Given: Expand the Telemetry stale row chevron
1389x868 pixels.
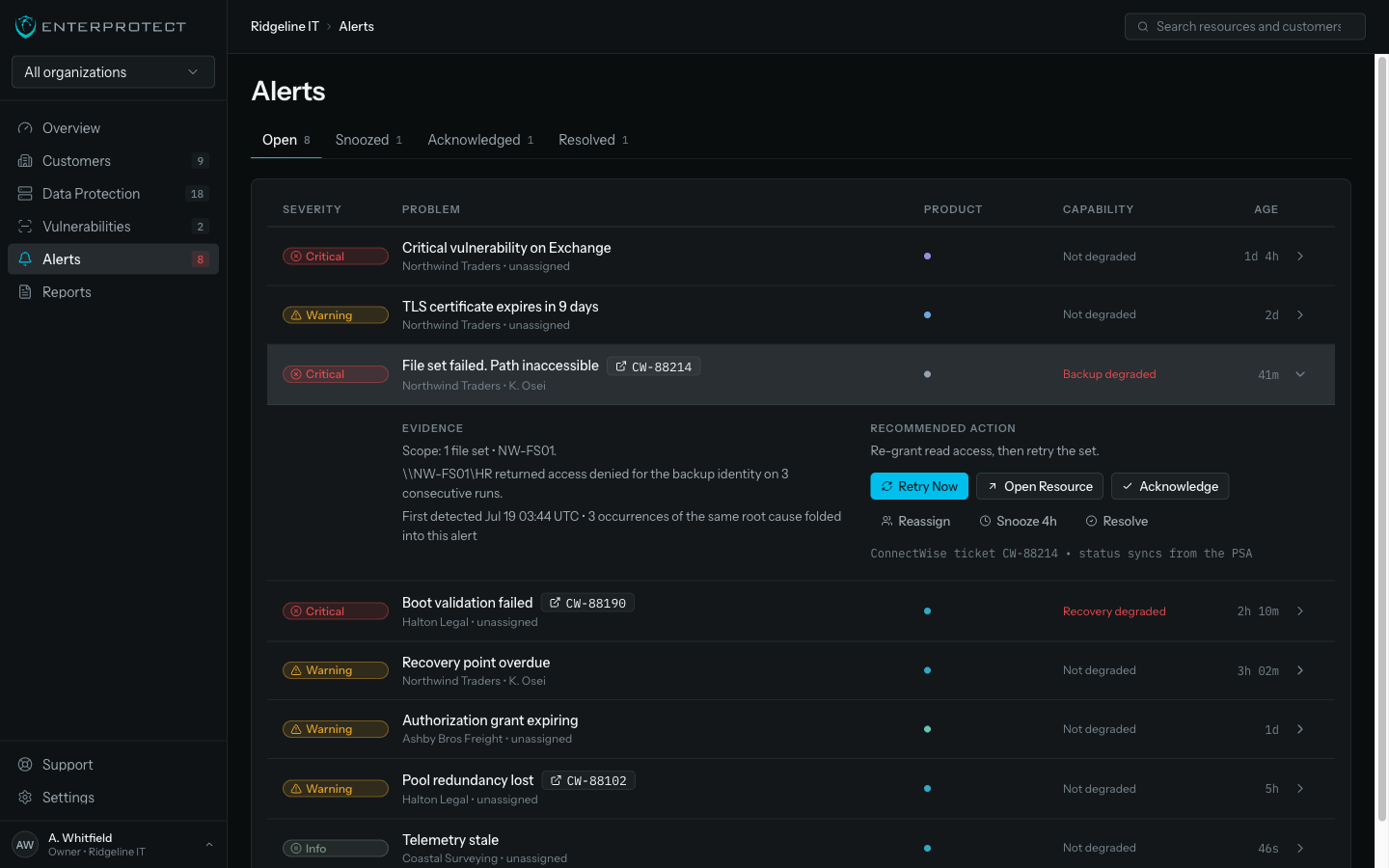Looking at the screenshot, I should [x=1300, y=849].
